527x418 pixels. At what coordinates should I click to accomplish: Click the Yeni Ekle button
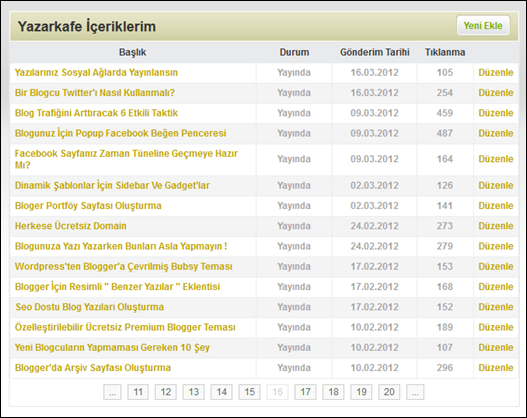coord(483,26)
